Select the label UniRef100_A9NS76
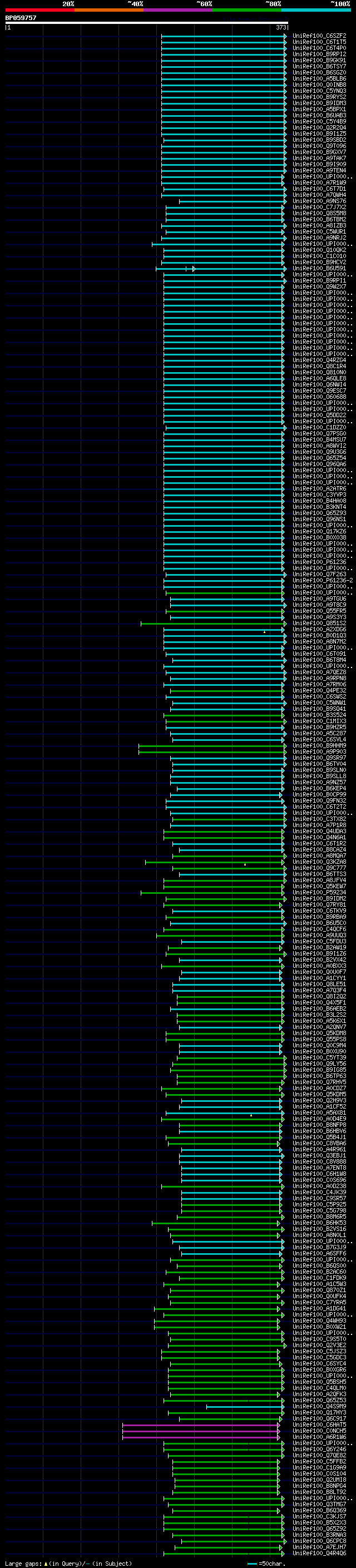 coord(319,201)
